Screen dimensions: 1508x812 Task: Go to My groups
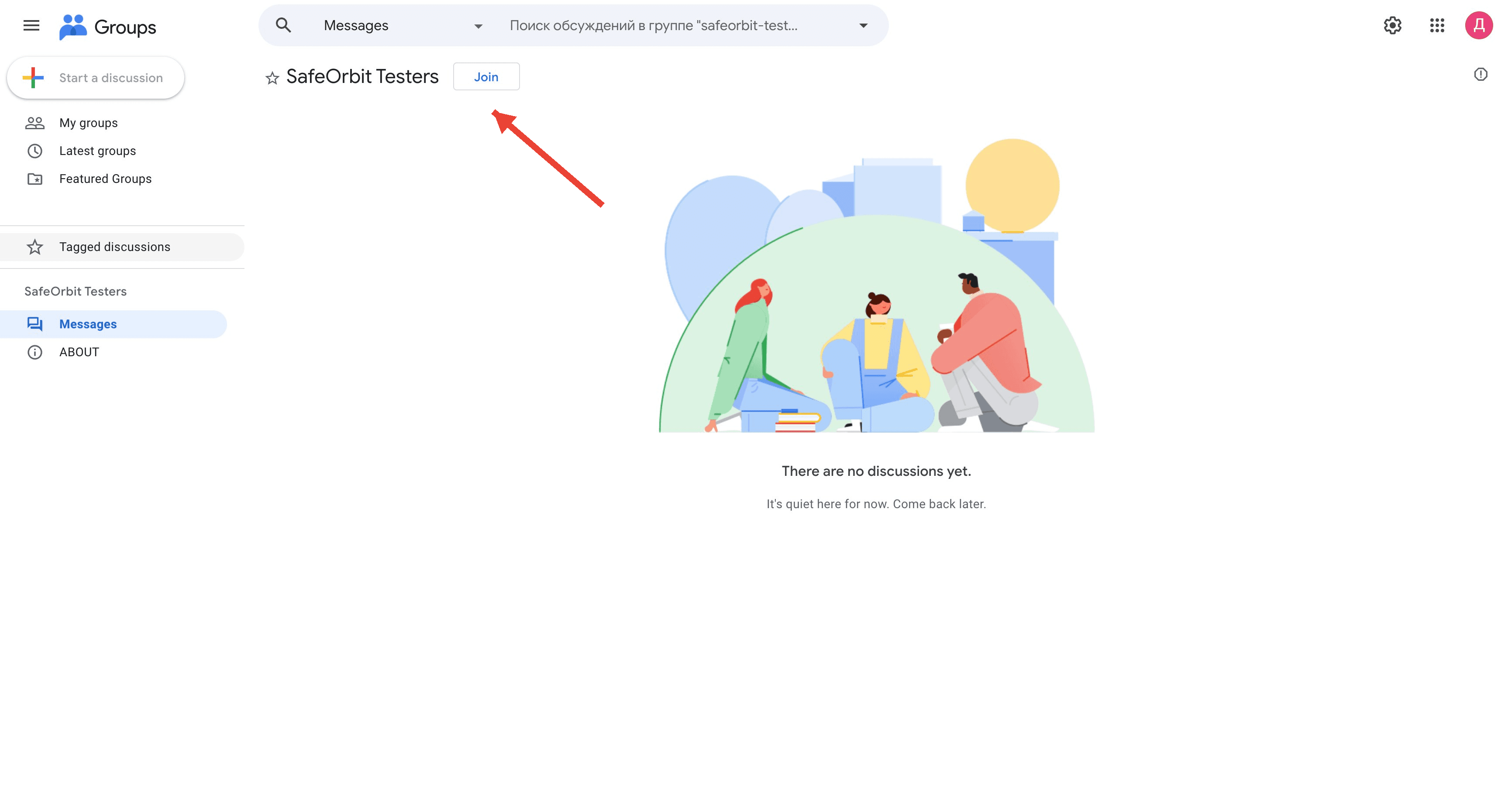pyautogui.click(x=88, y=123)
